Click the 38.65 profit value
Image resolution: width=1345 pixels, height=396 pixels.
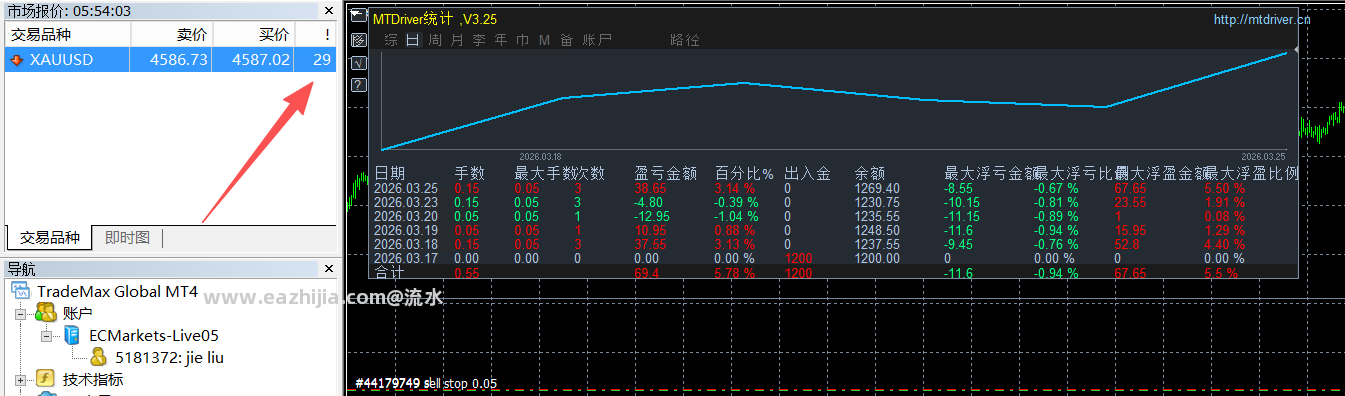650,188
